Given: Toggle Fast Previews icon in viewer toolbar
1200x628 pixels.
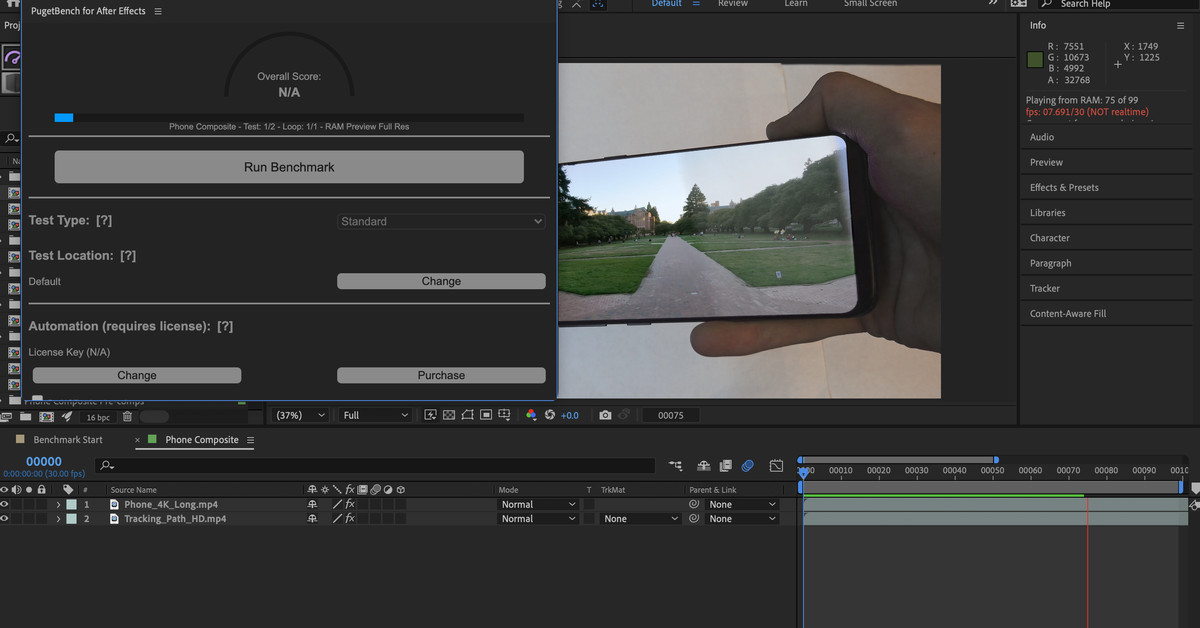Looking at the screenshot, I should 430,415.
